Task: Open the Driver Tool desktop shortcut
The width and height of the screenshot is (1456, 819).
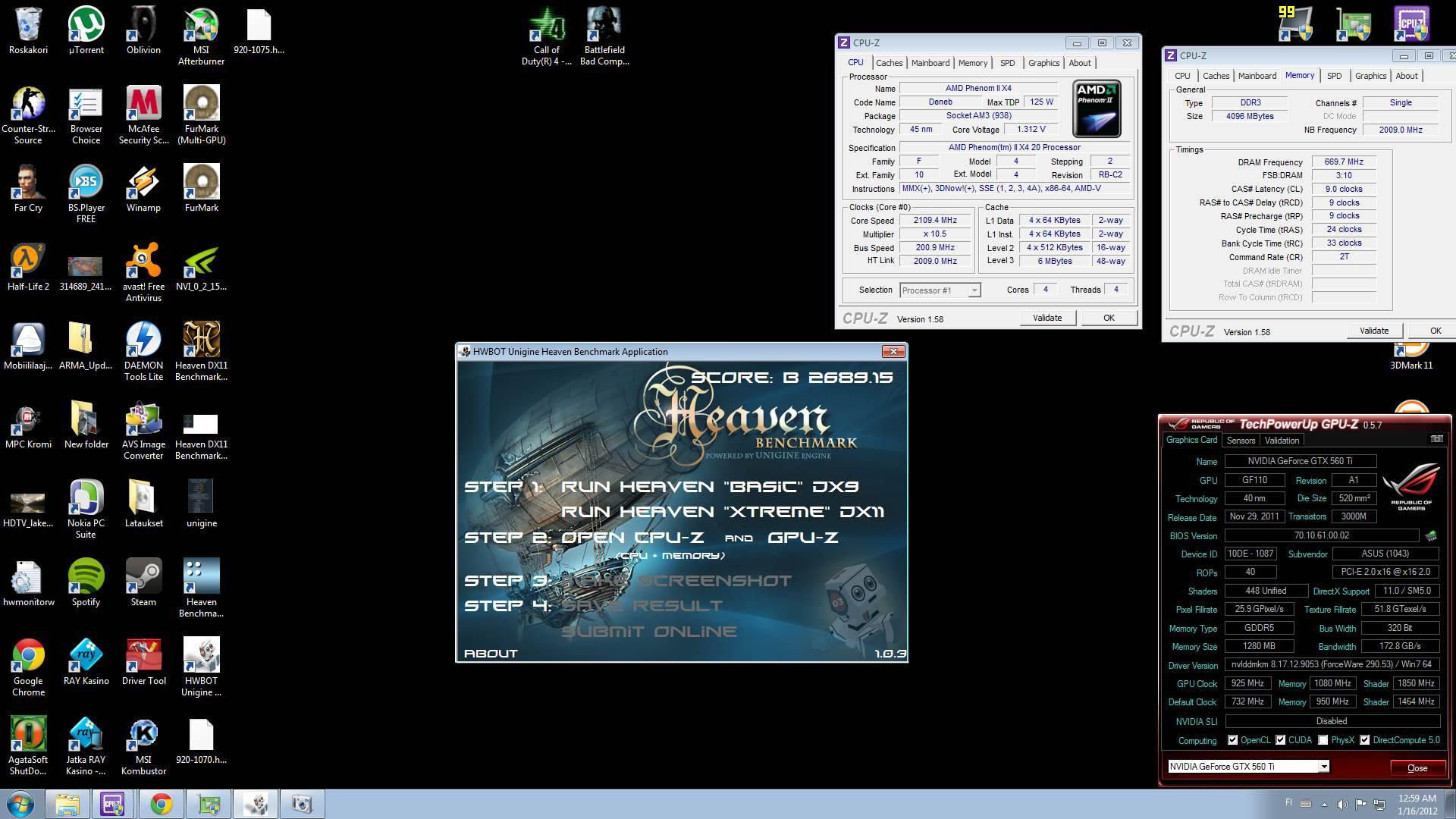Action: click(143, 661)
